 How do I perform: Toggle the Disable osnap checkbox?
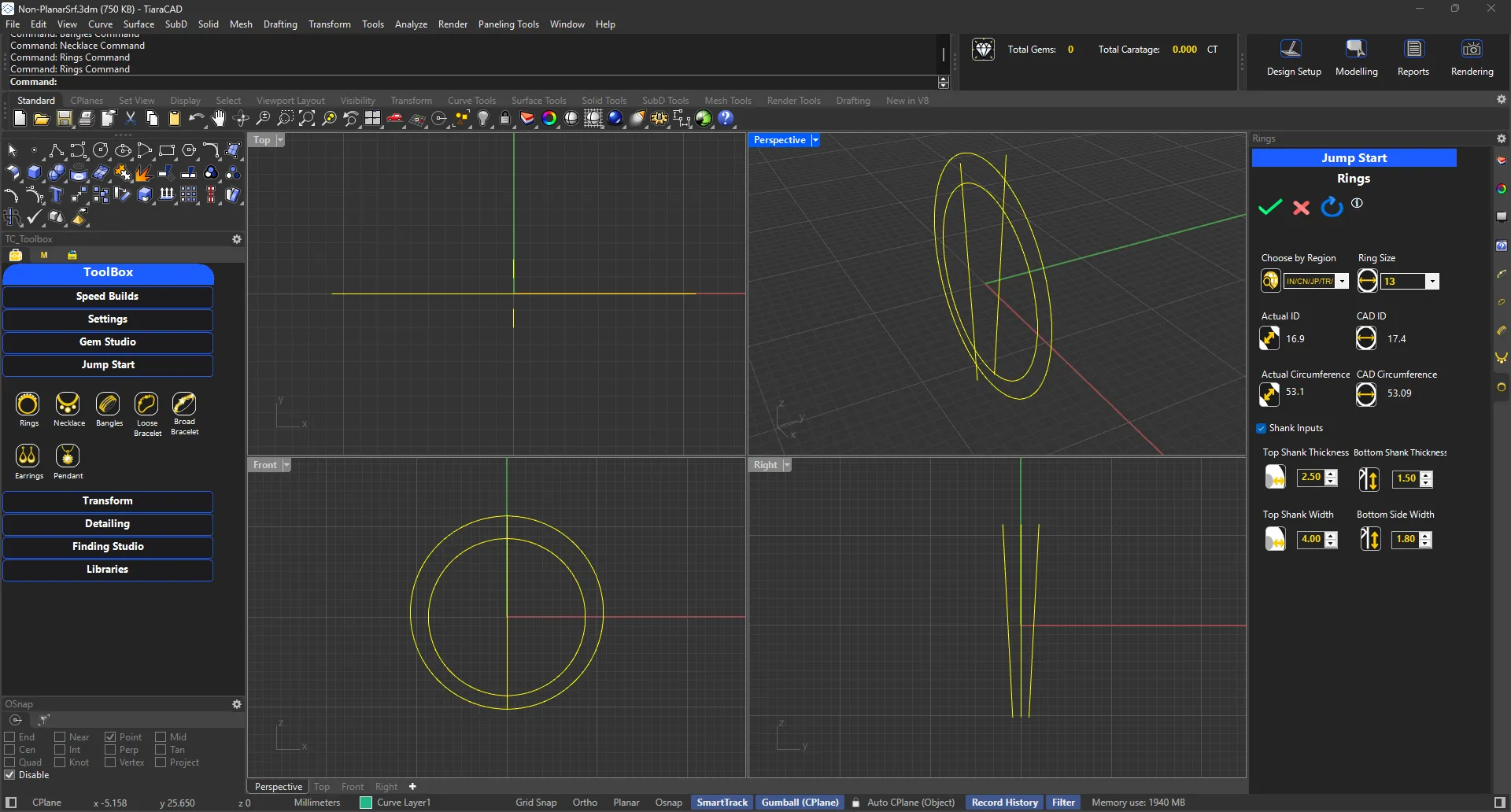tap(10, 775)
